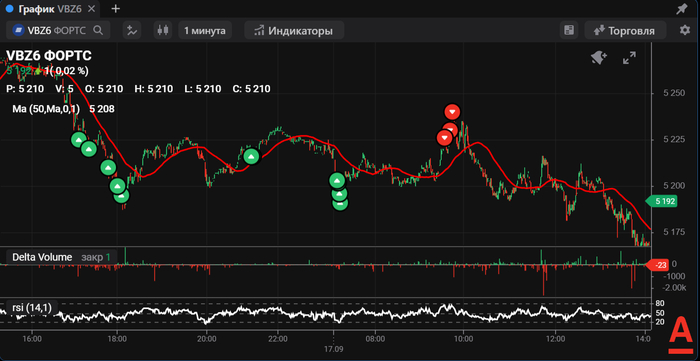
Task: Open chart settings gear
Action: point(684,30)
